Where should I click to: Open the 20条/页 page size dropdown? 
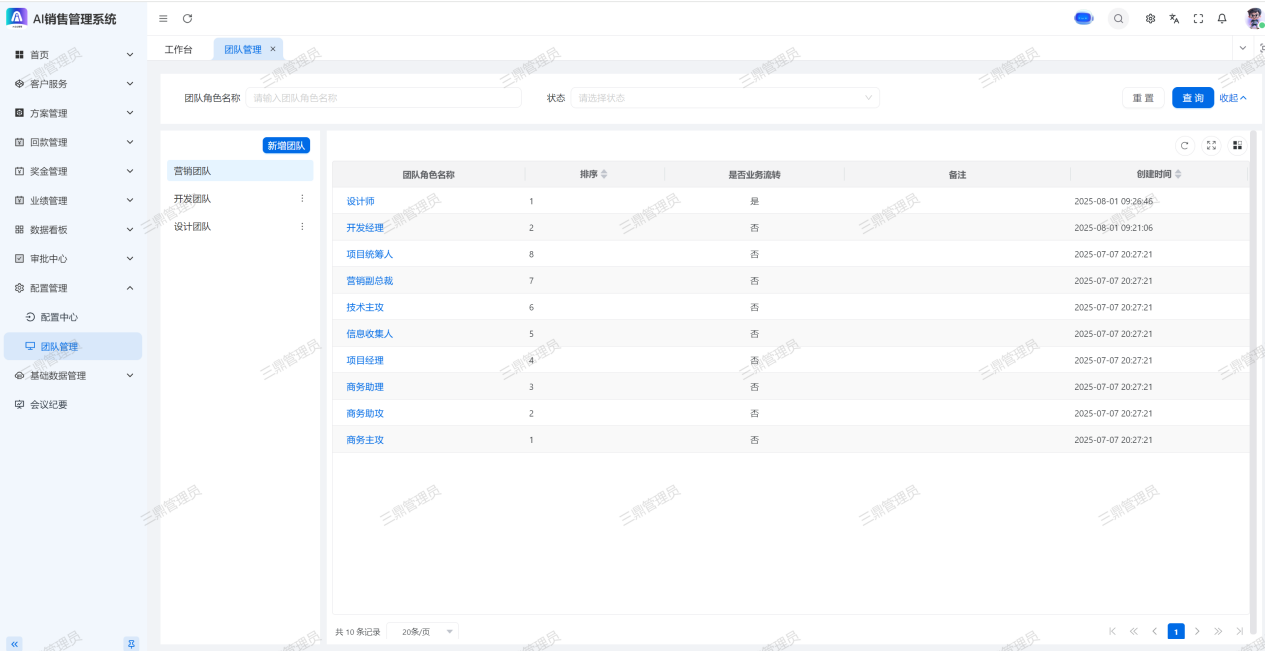pyautogui.click(x=422, y=632)
